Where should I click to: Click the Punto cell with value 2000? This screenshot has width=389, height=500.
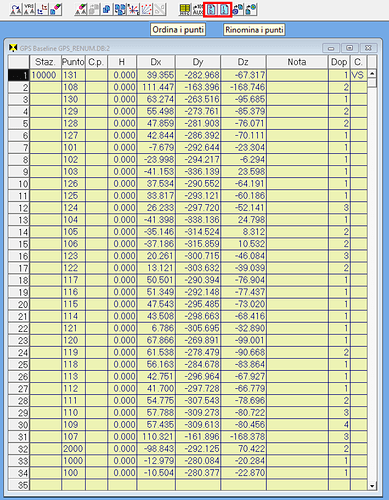pos(73,449)
